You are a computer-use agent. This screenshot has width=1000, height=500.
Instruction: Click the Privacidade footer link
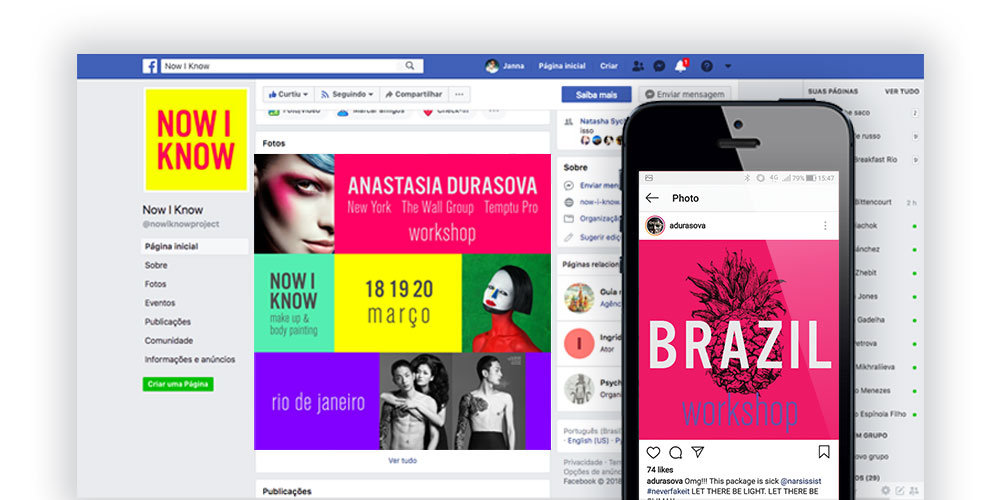583,462
